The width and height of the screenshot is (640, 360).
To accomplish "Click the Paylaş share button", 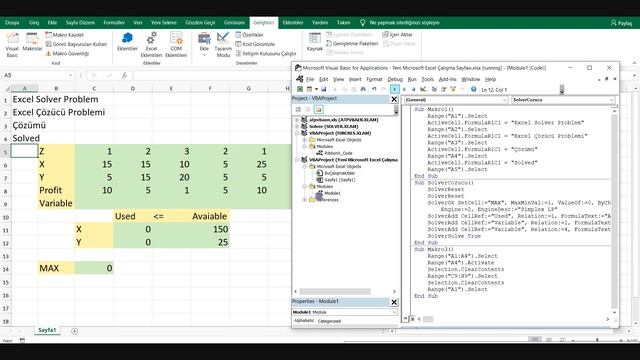I will (621, 23).
